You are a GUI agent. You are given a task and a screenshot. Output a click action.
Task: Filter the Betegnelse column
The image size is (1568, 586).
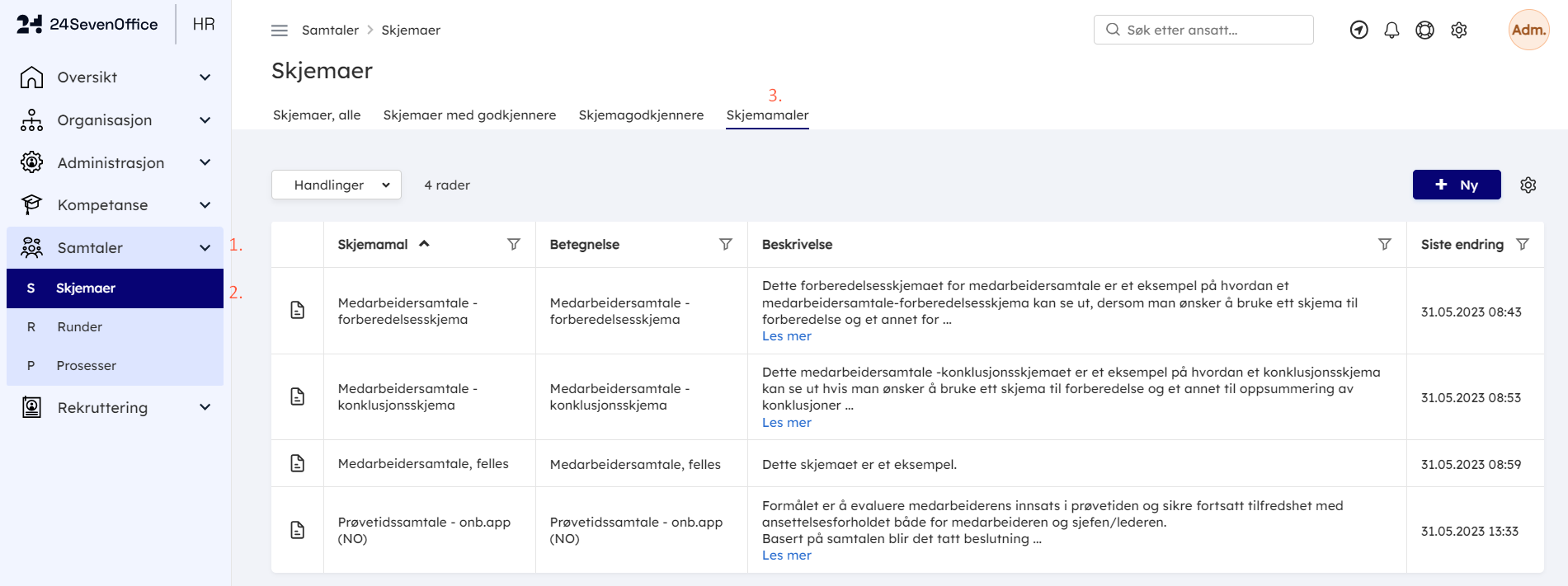point(726,244)
